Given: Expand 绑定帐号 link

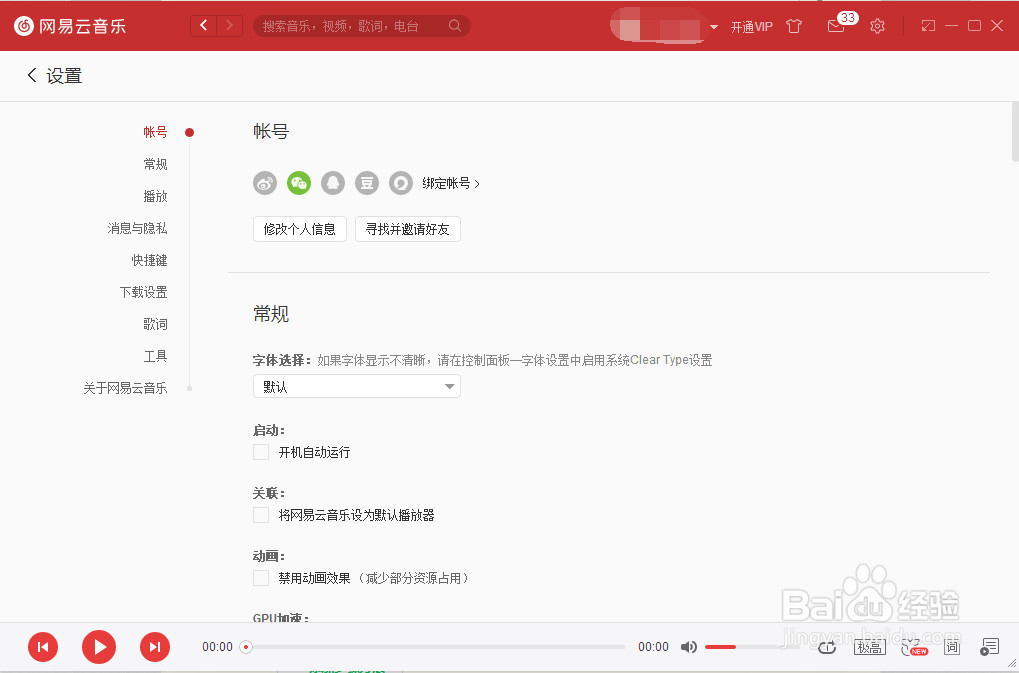Looking at the screenshot, I should (451, 184).
